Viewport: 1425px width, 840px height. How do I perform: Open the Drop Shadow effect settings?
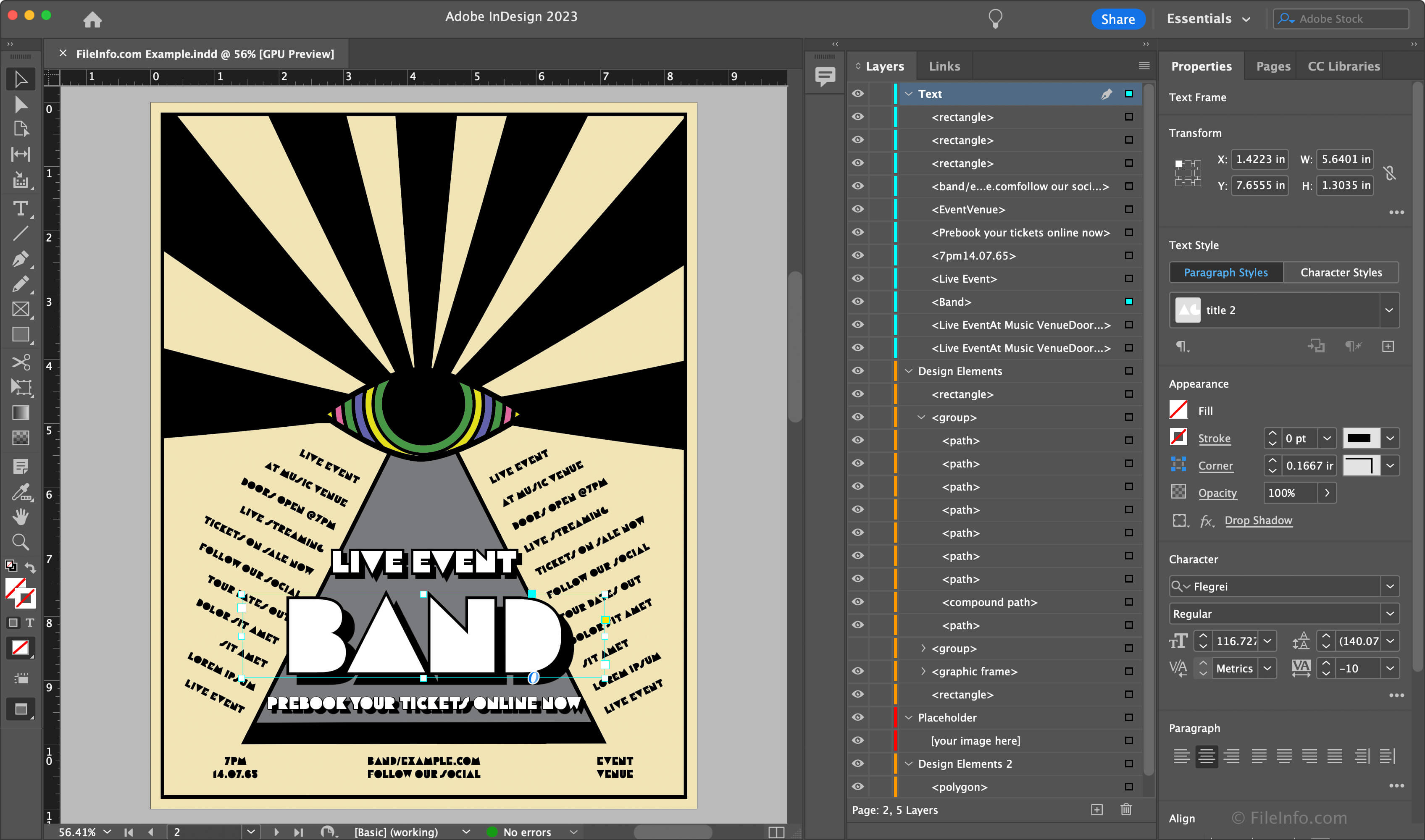[1258, 519]
